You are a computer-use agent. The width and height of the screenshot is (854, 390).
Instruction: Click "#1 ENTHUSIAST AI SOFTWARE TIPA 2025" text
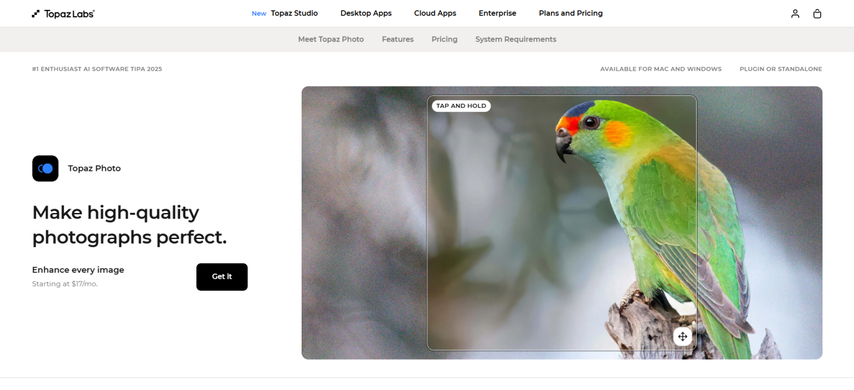(97, 69)
